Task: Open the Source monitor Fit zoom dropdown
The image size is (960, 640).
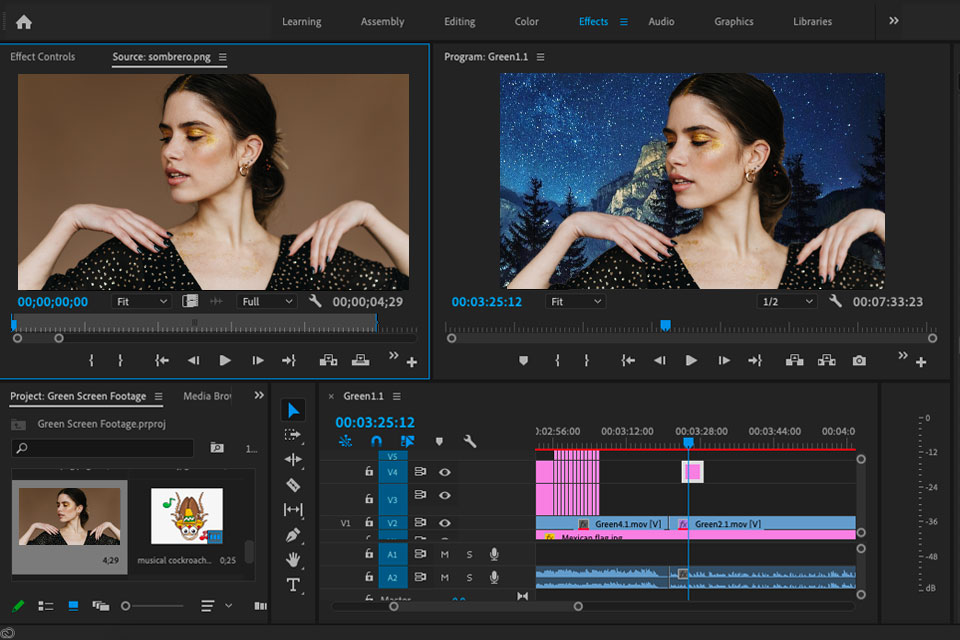Action: coord(142,301)
